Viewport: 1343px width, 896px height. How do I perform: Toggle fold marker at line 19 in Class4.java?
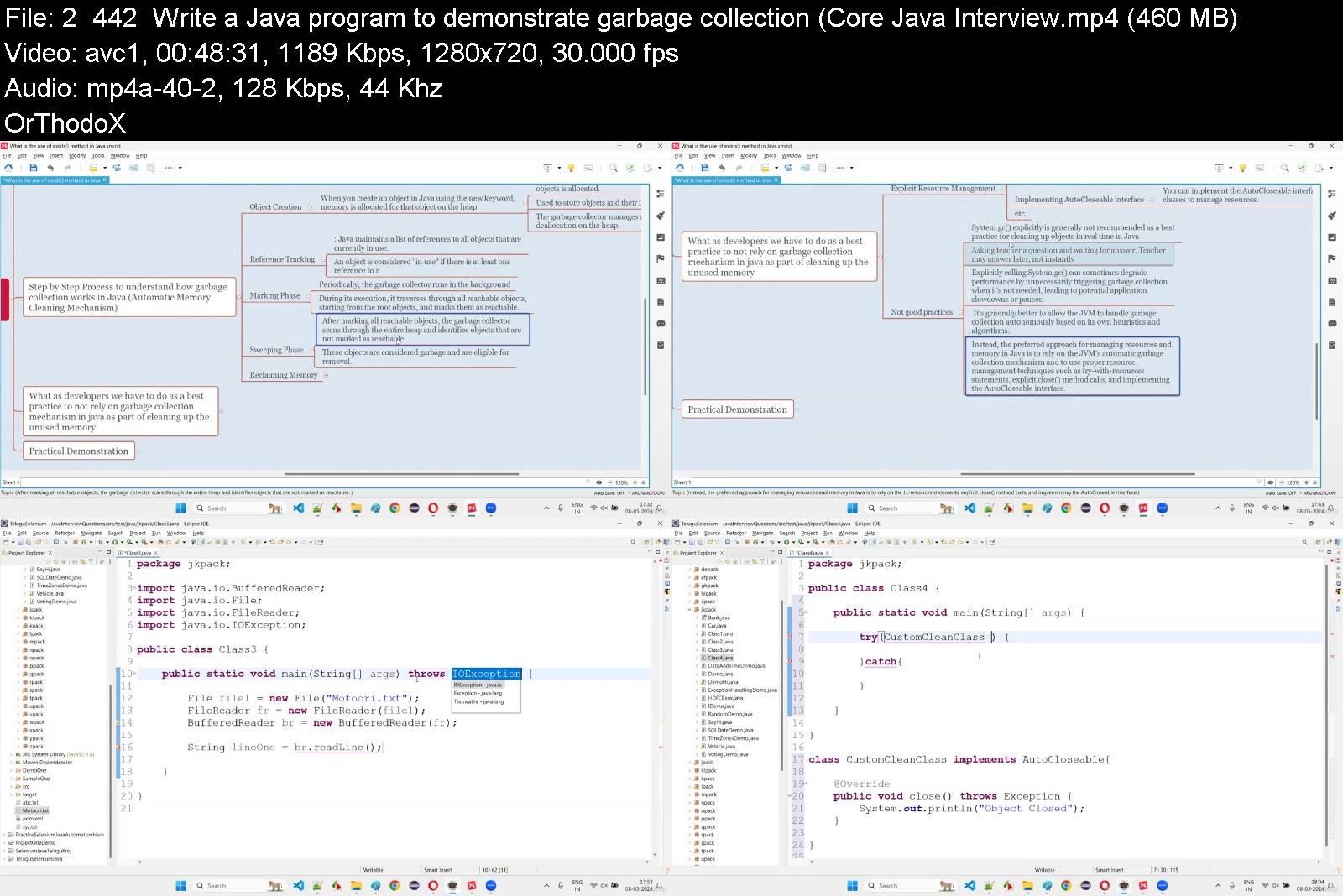(805, 784)
